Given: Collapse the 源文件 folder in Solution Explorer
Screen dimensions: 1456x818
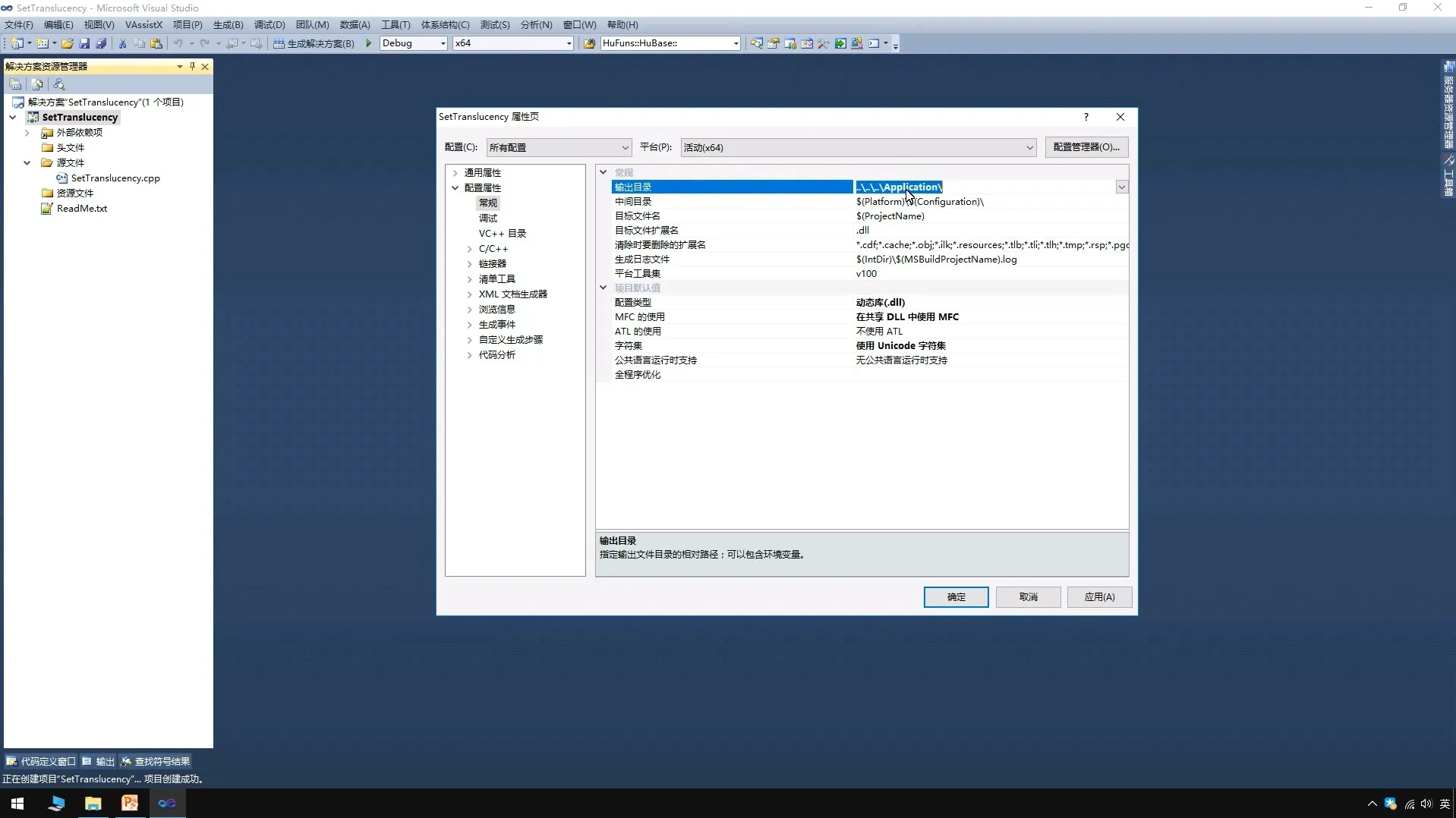Looking at the screenshot, I should [27, 162].
